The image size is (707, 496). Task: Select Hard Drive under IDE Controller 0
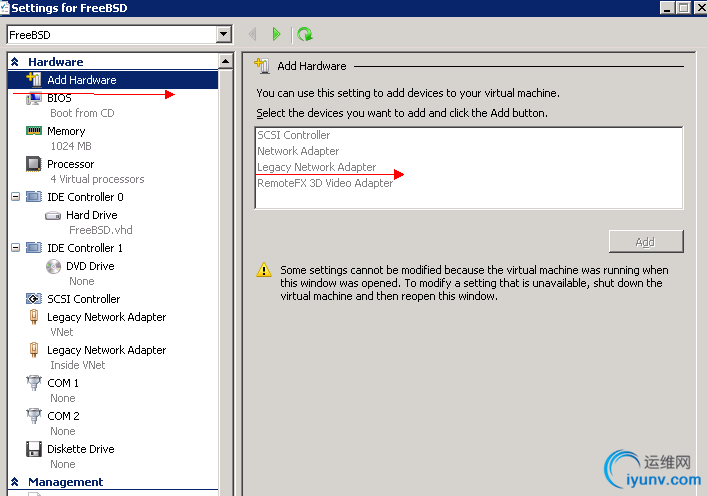click(x=92, y=216)
